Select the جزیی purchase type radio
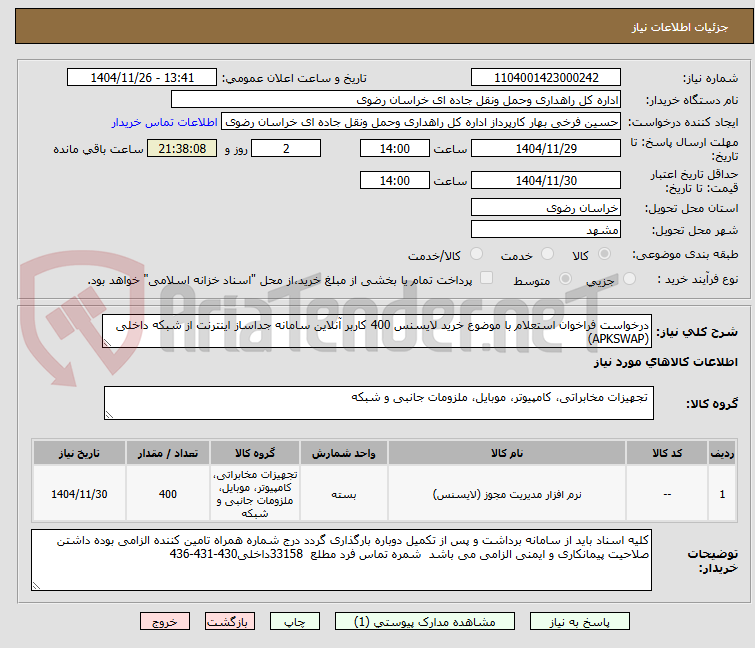The height and width of the screenshot is (648, 755). click(629, 279)
